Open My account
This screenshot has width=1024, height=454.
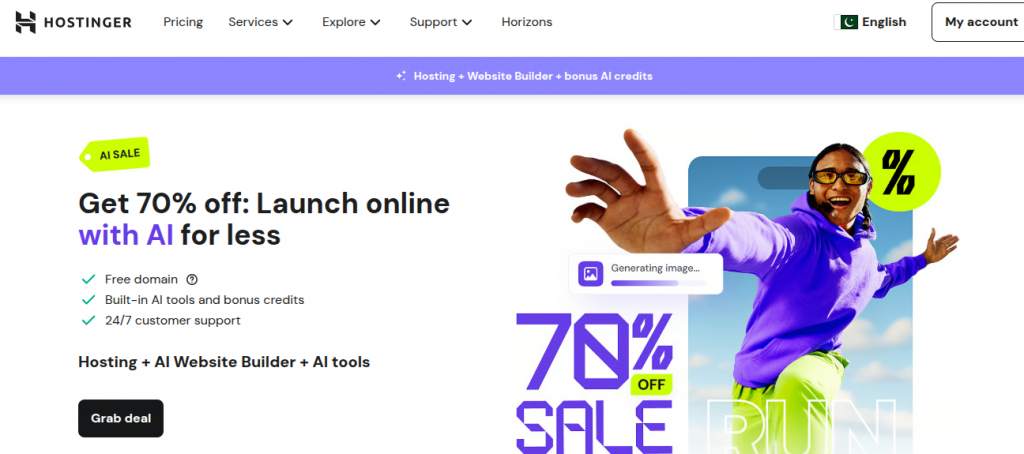[x=980, y=22]
